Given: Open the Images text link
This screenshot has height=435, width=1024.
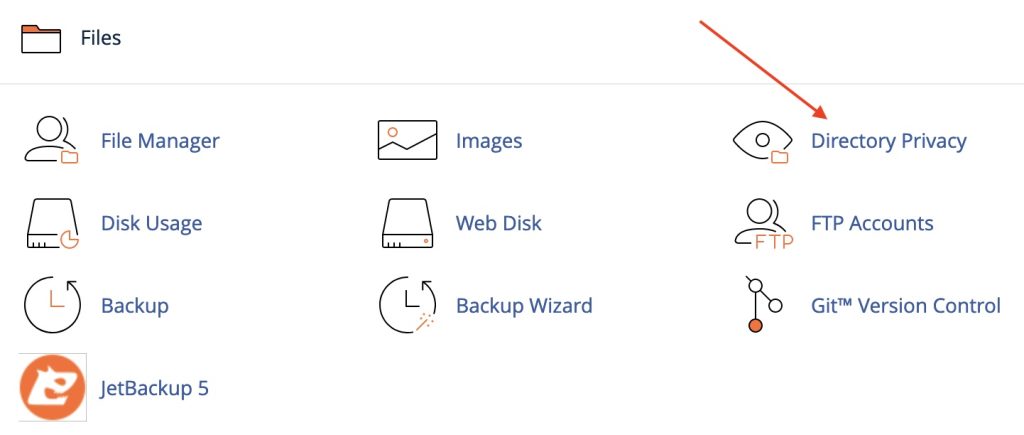Looking at the screenshot, I should point(488,141).
